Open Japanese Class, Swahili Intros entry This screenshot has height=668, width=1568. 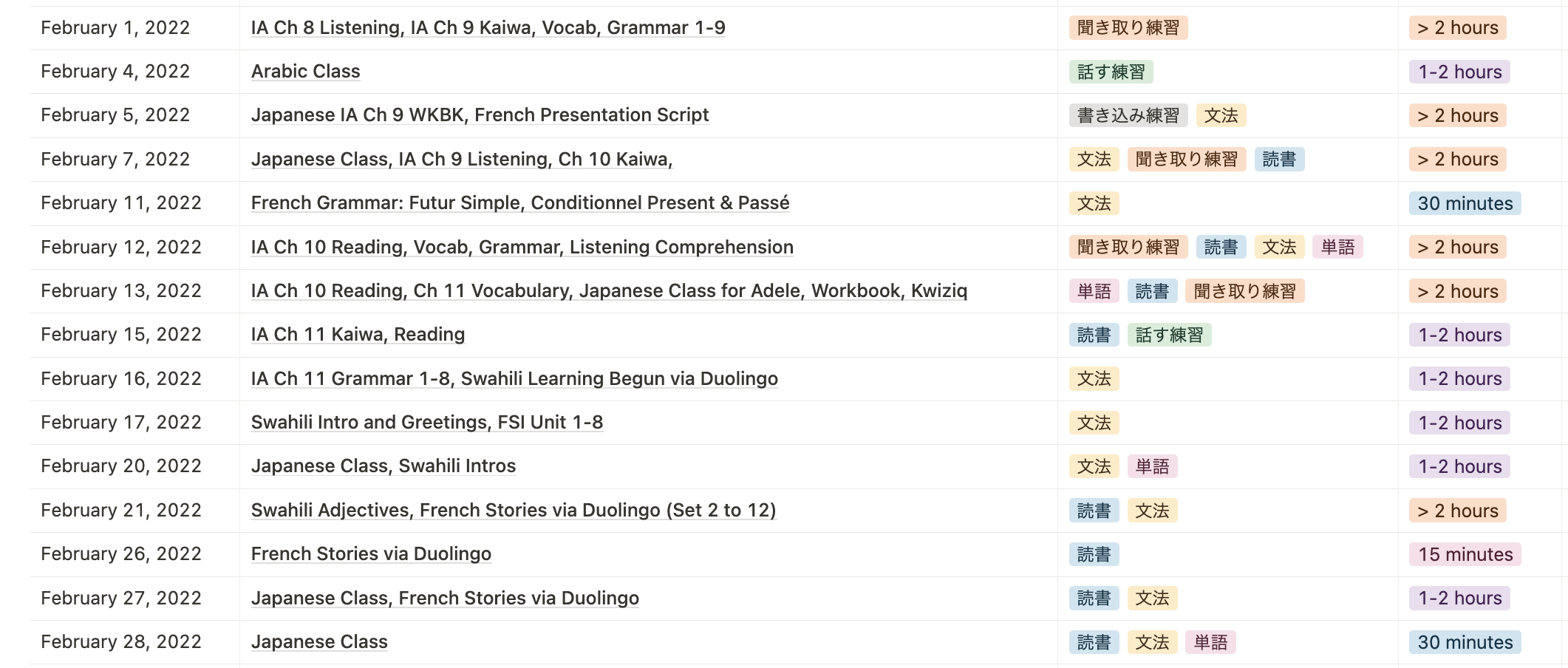coord(383,466)
